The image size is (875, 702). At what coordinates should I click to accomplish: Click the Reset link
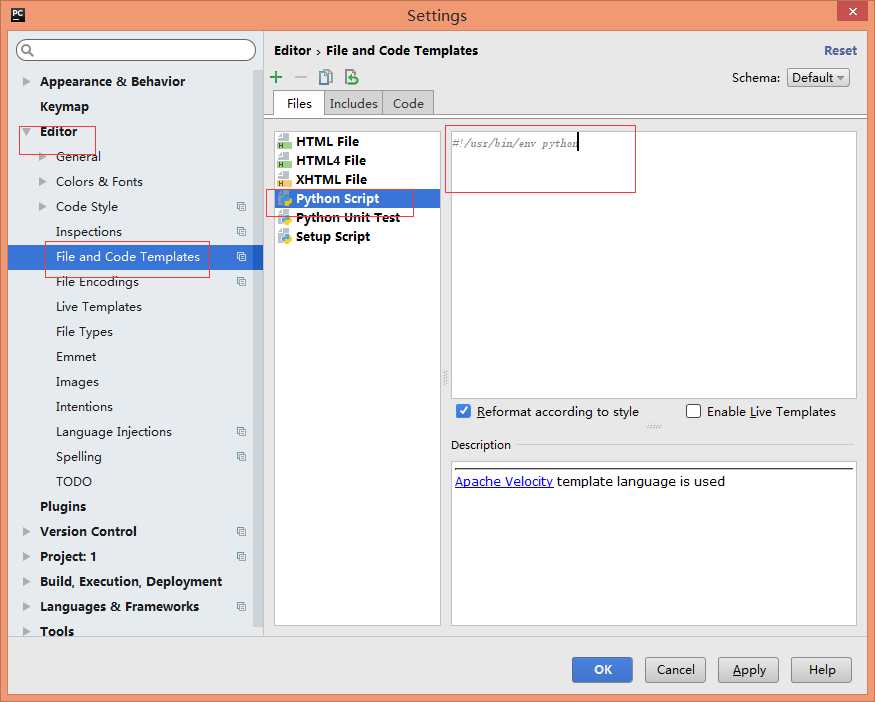pos(840,50)
